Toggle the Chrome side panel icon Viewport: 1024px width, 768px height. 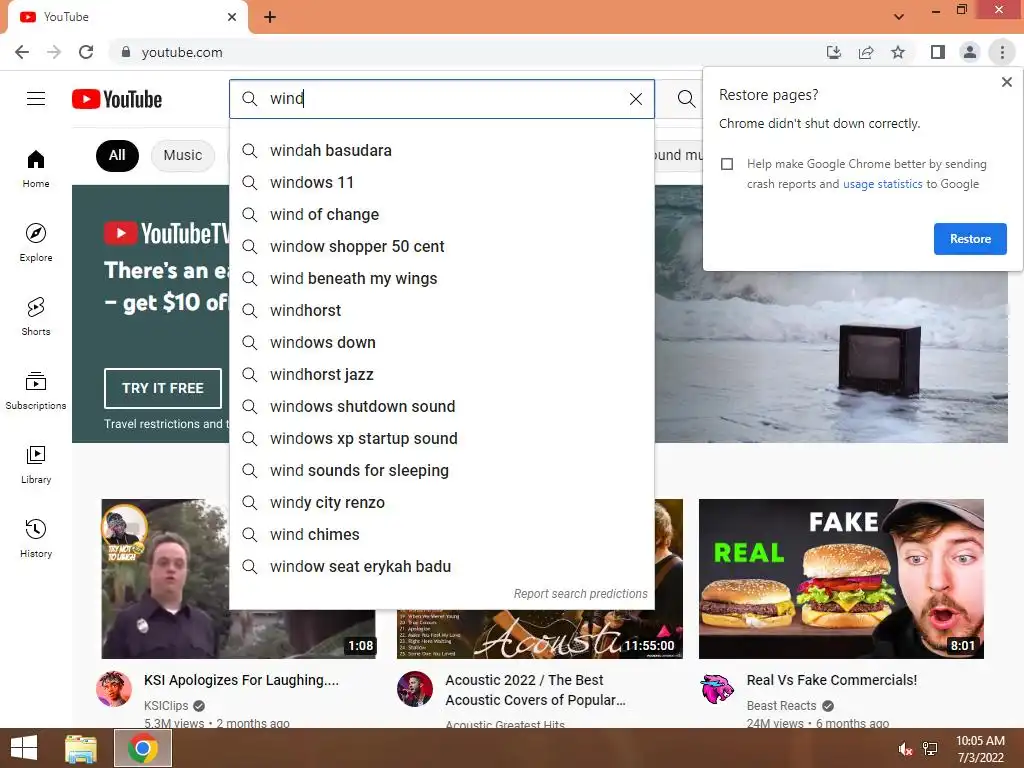point(938,52)
